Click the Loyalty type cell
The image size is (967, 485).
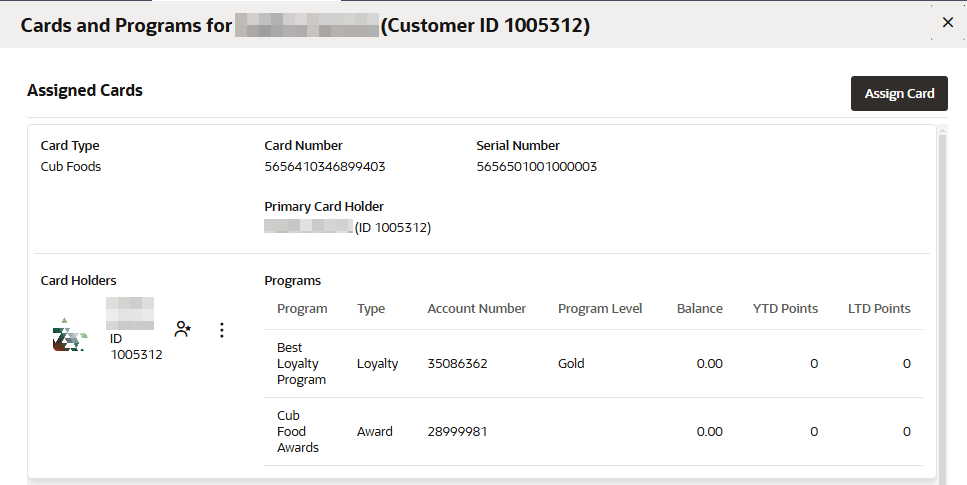pos(377,363)
